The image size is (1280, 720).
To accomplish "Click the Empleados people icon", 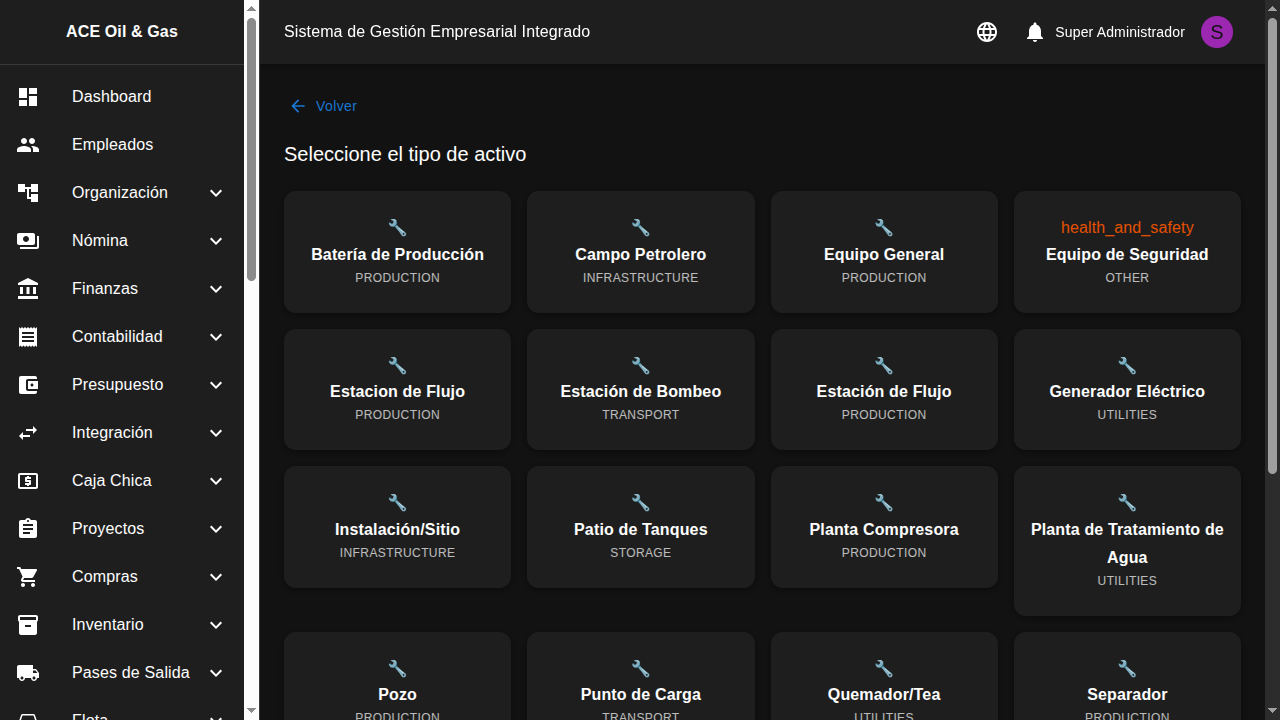I will click(28, 145).
